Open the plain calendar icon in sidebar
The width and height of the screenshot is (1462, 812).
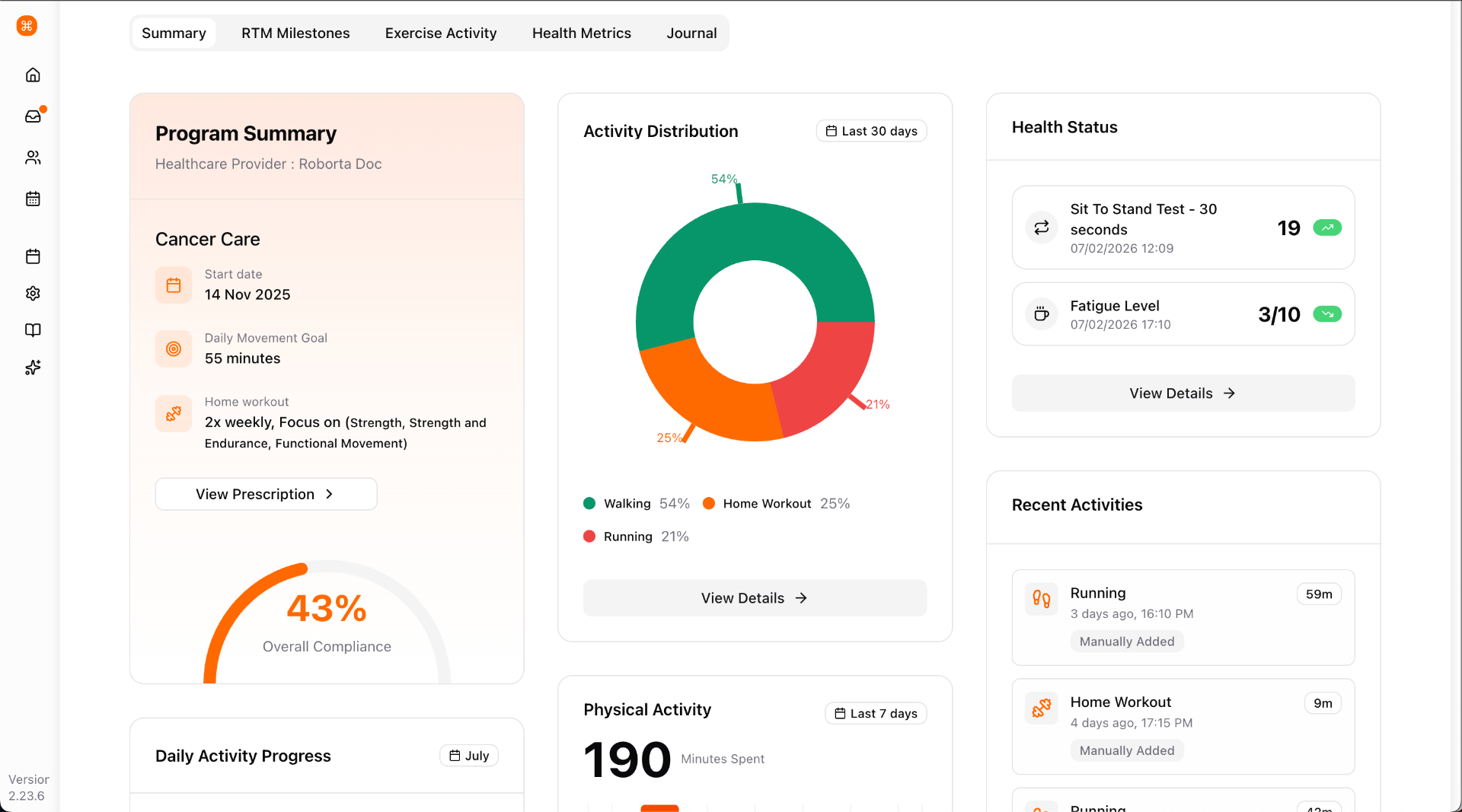(33, 256)
